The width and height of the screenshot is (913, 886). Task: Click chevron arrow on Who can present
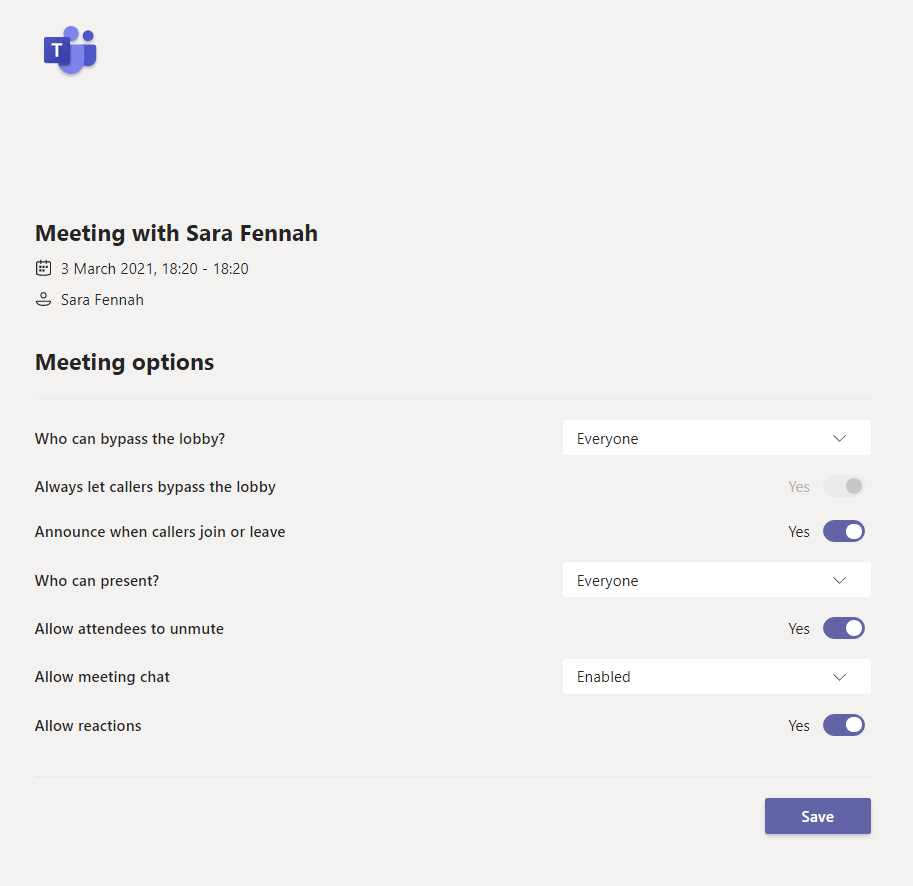(x=840, y=580)
